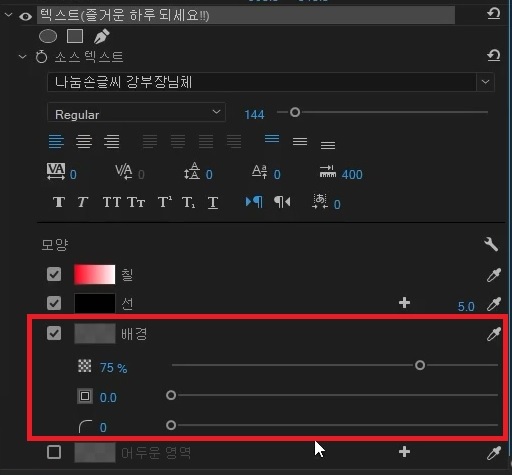
Task: Apply superscript style
Action: coord(165,202)
